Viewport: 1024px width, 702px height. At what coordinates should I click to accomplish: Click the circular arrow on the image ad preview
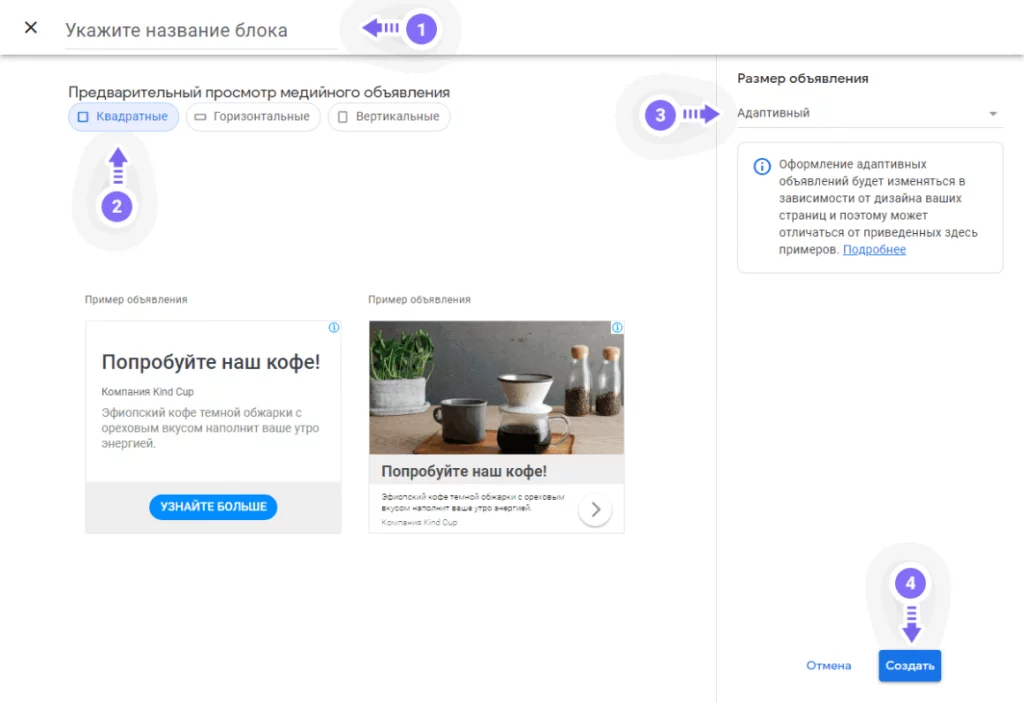pyautogui.click(x=595, y=509)
